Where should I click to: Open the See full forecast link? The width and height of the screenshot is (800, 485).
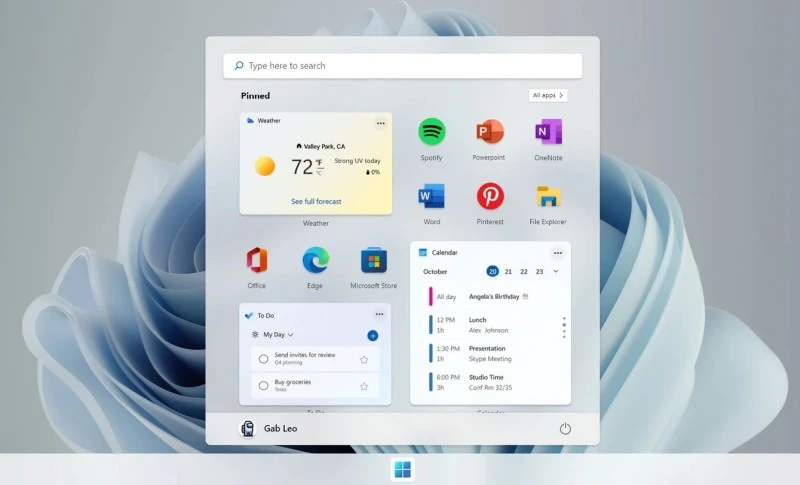pyautogui.click(x=315, y=201)
